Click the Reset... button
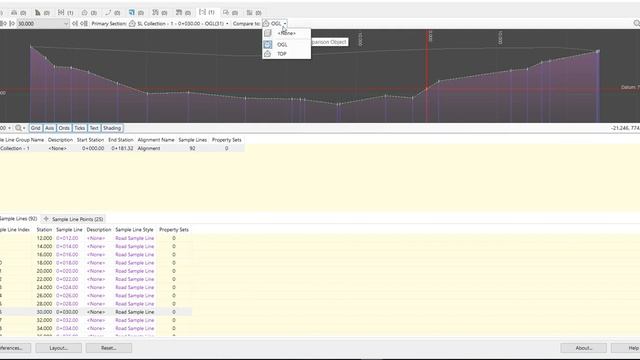The image size is (640, 360). 109,348
